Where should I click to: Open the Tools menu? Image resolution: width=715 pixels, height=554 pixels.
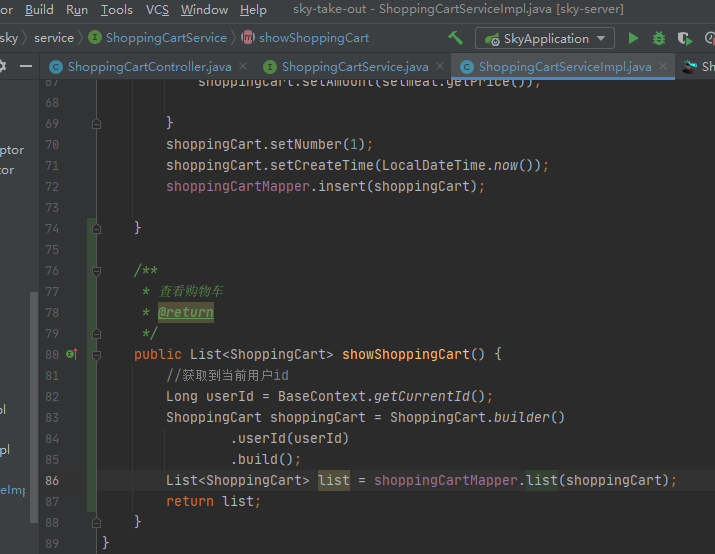pyautogui.click(x=117, y=10)
